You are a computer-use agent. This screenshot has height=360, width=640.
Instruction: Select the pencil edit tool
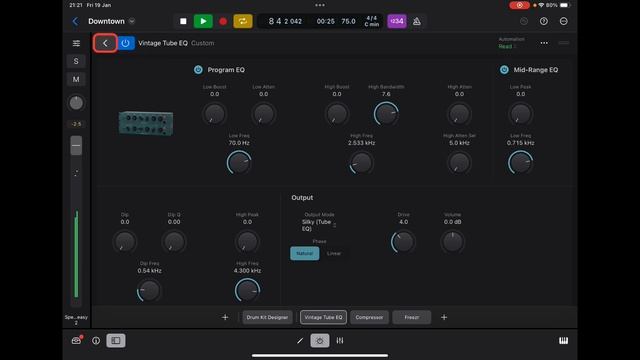300,340
